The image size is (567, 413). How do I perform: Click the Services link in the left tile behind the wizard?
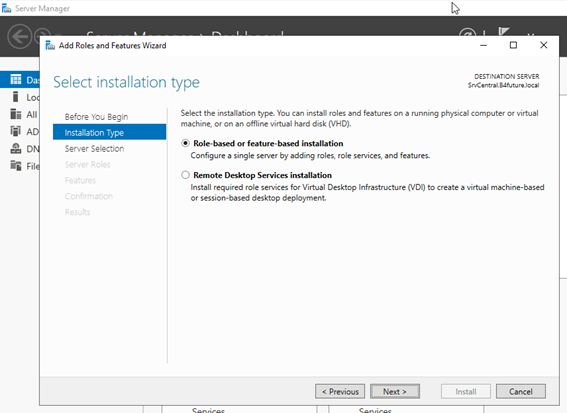tap(208, 410)
